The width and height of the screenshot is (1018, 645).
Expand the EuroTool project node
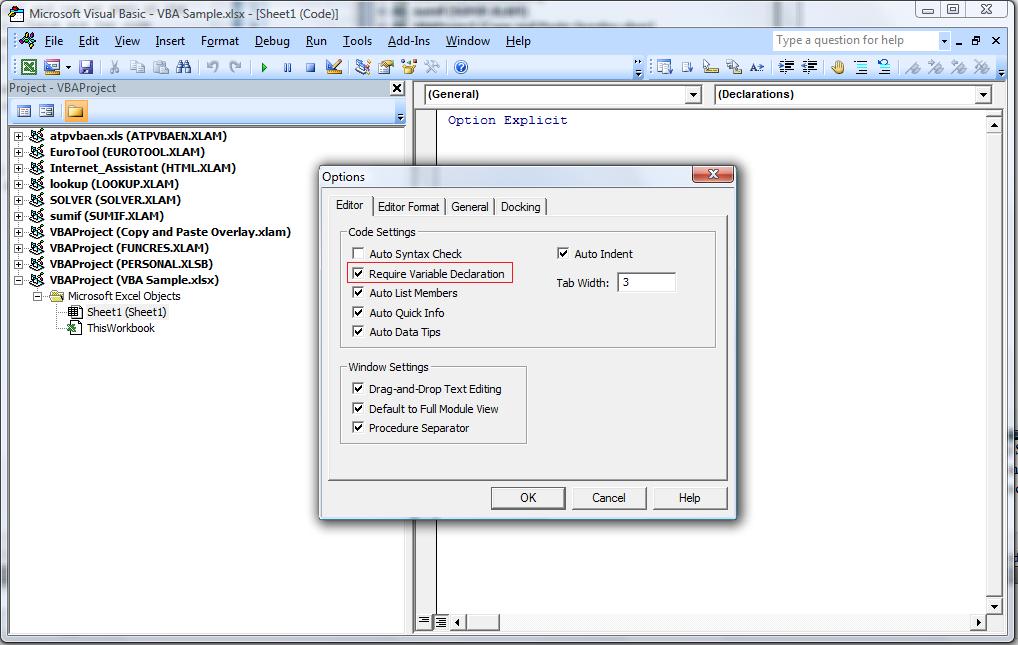pos(18,152)
